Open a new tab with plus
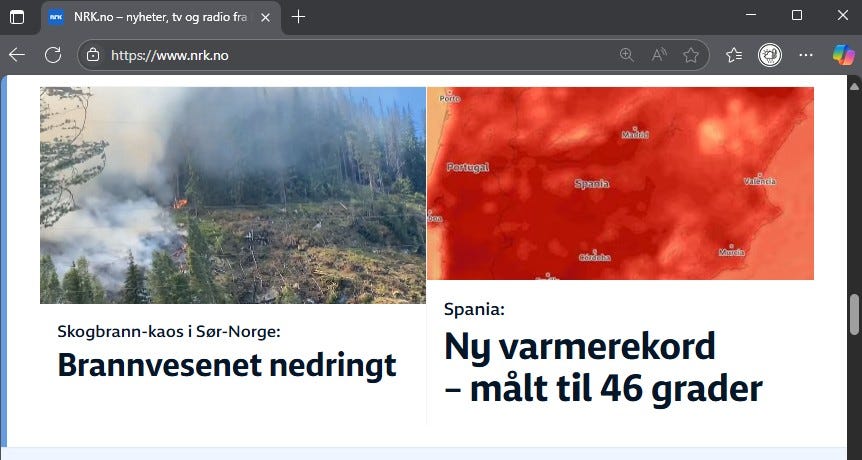 pyautogui.click(x=298, y=17)
